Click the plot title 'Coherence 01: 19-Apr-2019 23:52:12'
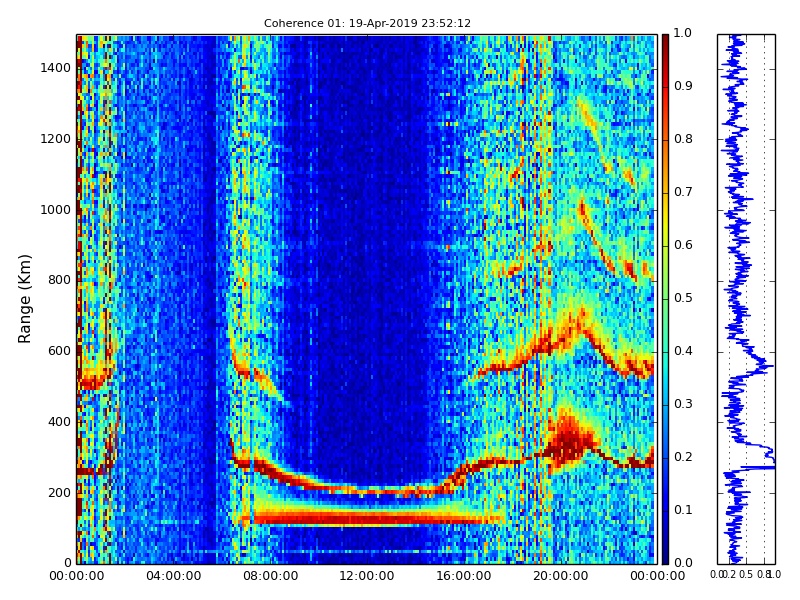 tap(367, 23)
